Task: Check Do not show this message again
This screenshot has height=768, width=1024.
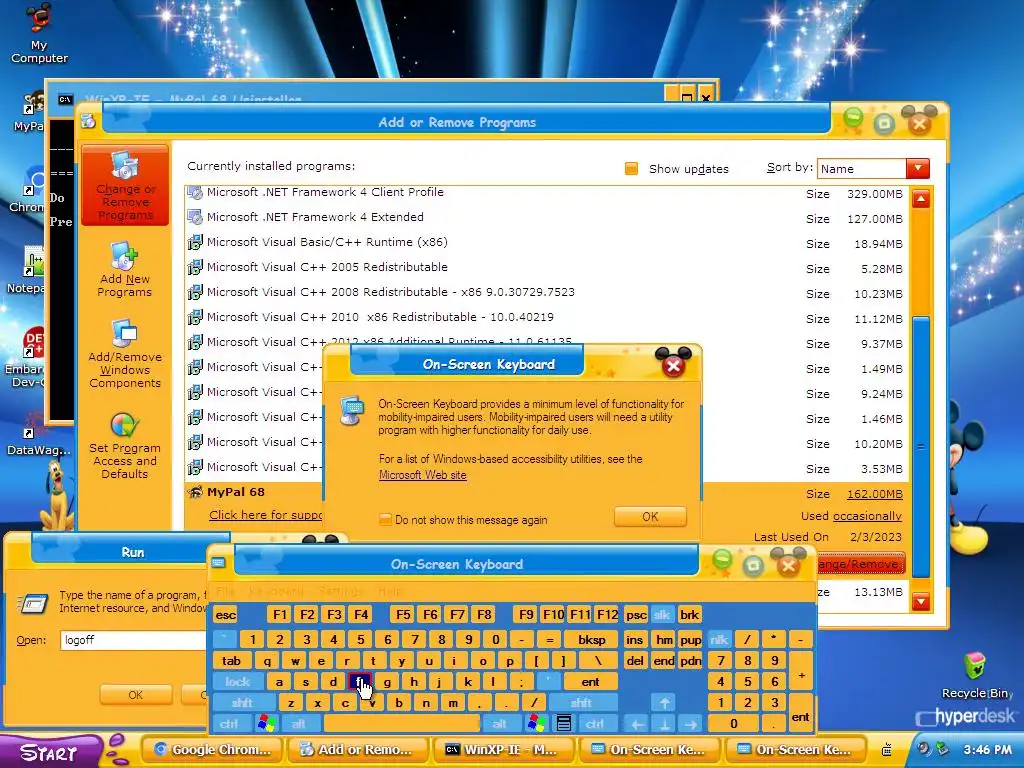Action: coord(386,520)
